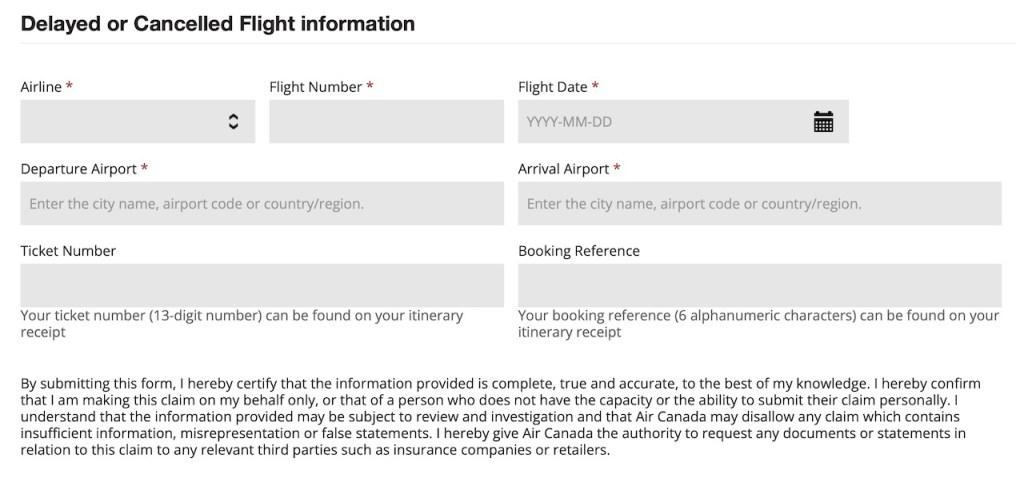Click the Booking Reference text box
The height and width of the screenshot is (494, 1024).
[759, 285]
